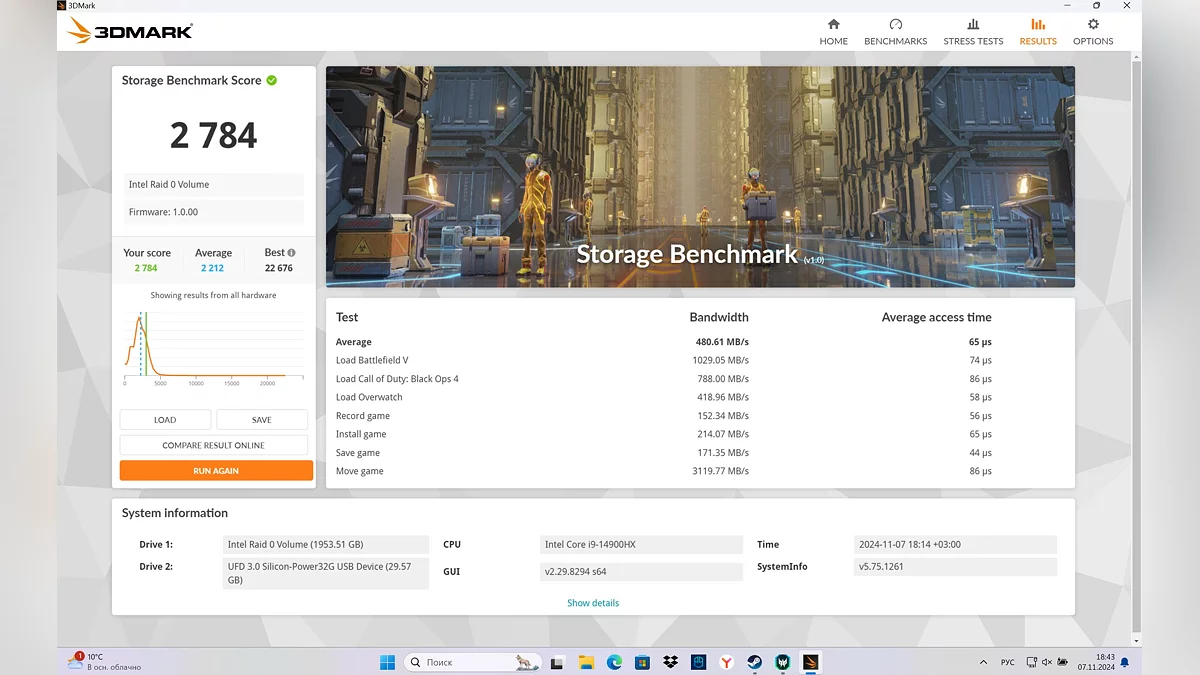Open the Home tab icon
The image size is (1200, 675).
833,25
